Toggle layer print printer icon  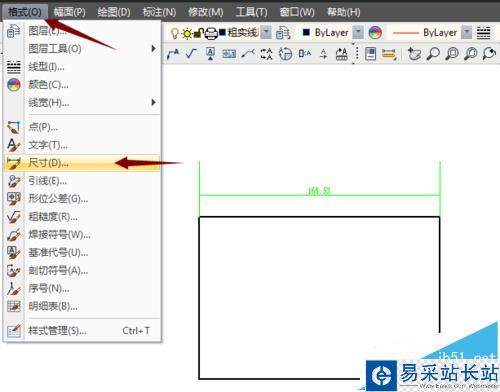click(211, 33)
